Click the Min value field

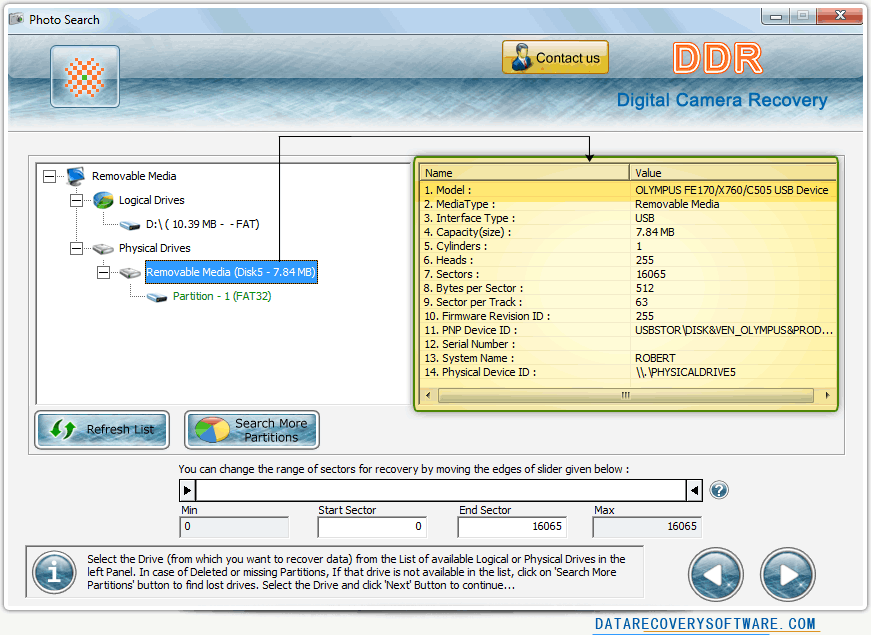tap(234, 527)
